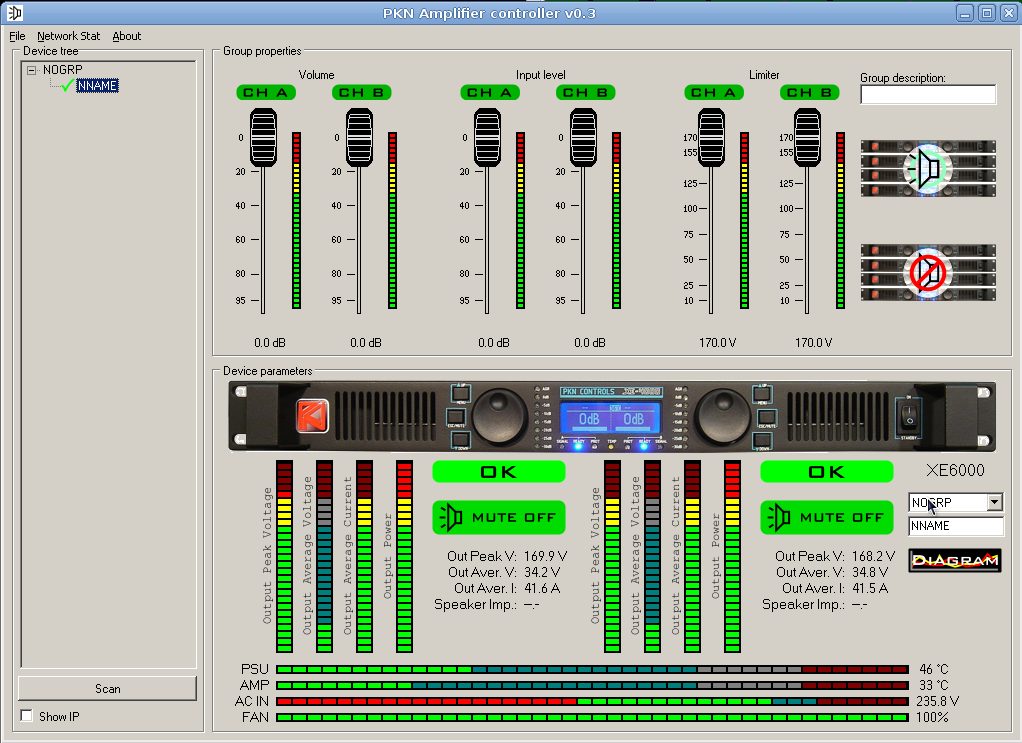Open the NOGRP group dropdown arrow
This screenshot has width=1022, height=743.
pyautogui.click(x=994, y=502)
